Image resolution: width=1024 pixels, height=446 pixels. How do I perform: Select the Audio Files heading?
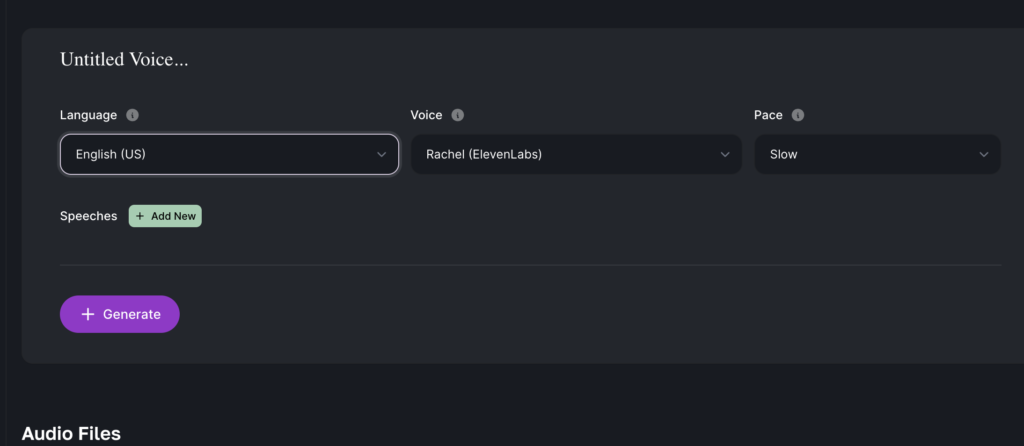71,433
